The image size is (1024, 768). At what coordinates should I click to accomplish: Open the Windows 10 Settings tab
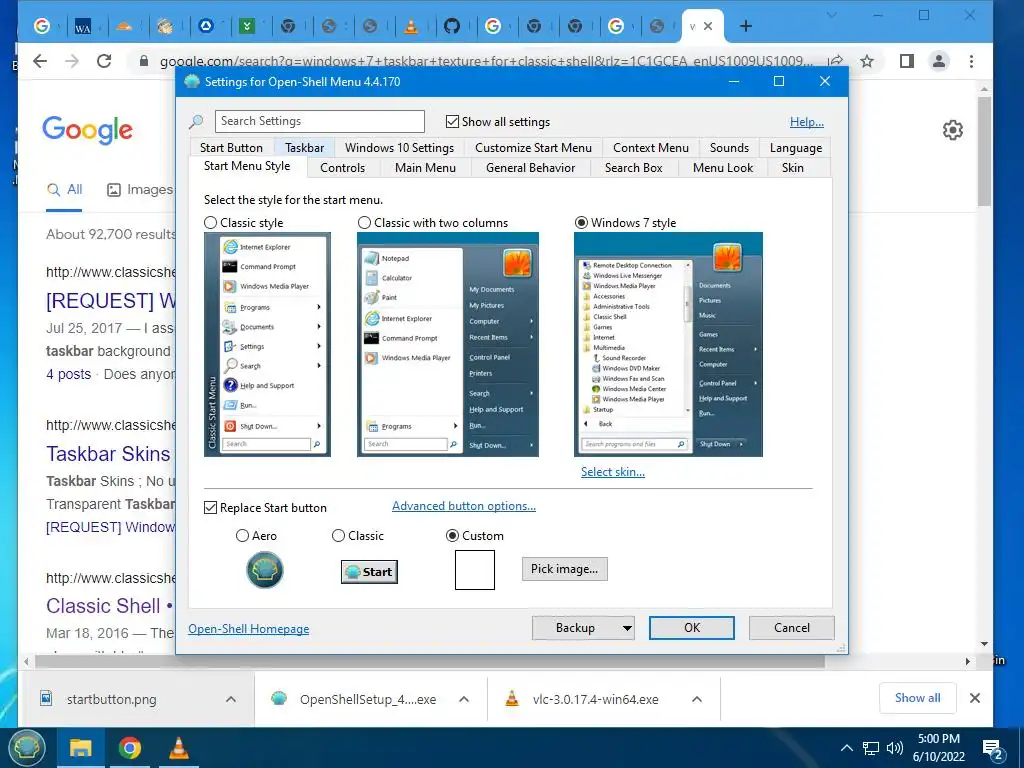coord(400,148)
